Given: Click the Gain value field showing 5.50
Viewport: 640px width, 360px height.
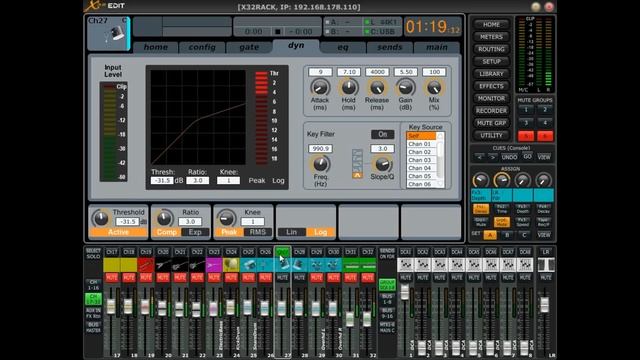Looking at the screenshot, I should point(406,72).
